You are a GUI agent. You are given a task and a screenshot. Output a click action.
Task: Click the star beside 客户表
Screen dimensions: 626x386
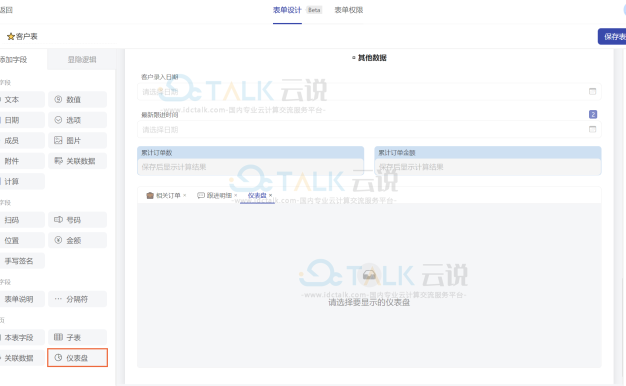[x=11, y=37]
